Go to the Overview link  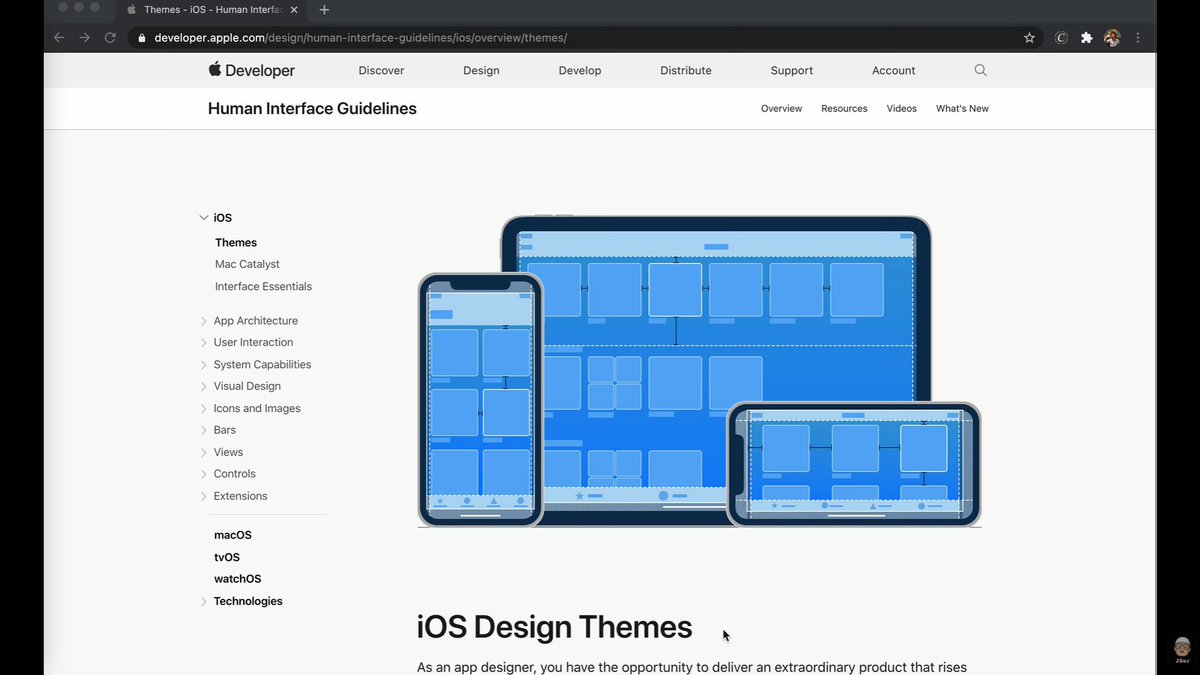tap(781, 108)
